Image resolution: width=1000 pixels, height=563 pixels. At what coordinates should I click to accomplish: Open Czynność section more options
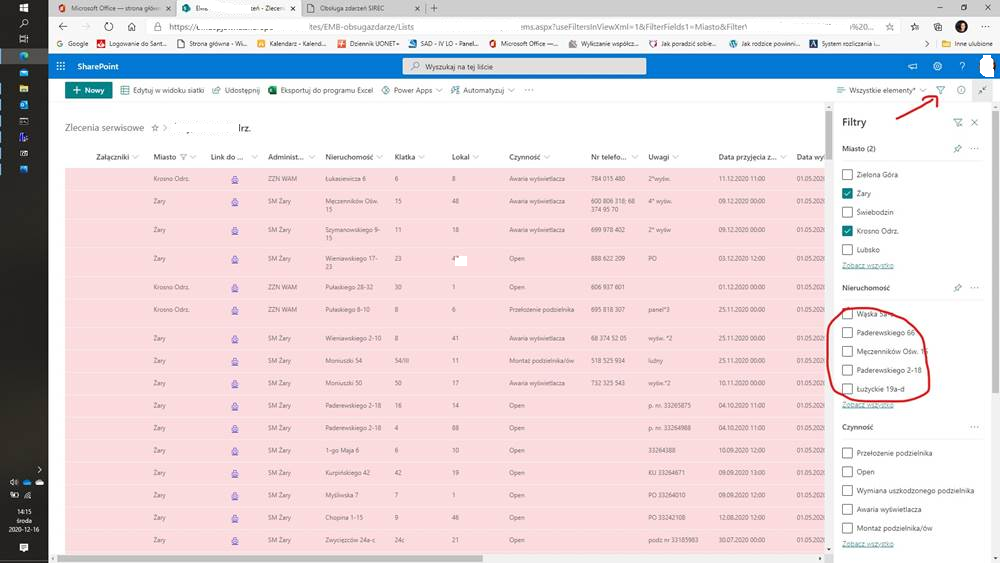(974, 427)
